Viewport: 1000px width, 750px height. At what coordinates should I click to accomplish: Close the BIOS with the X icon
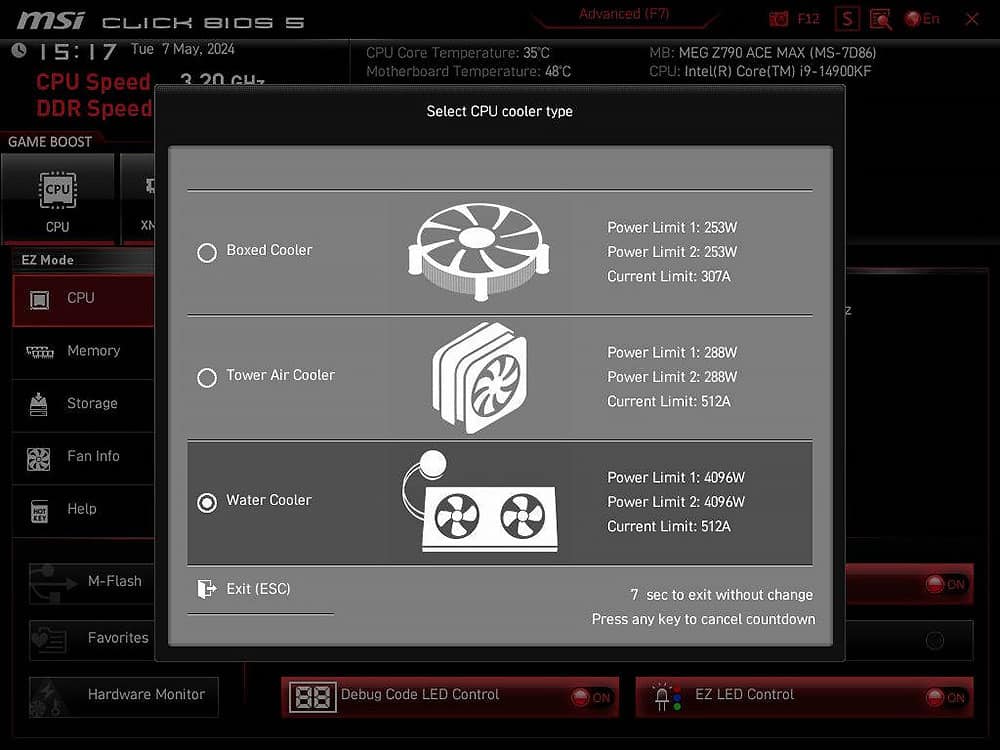pos(972,19)
